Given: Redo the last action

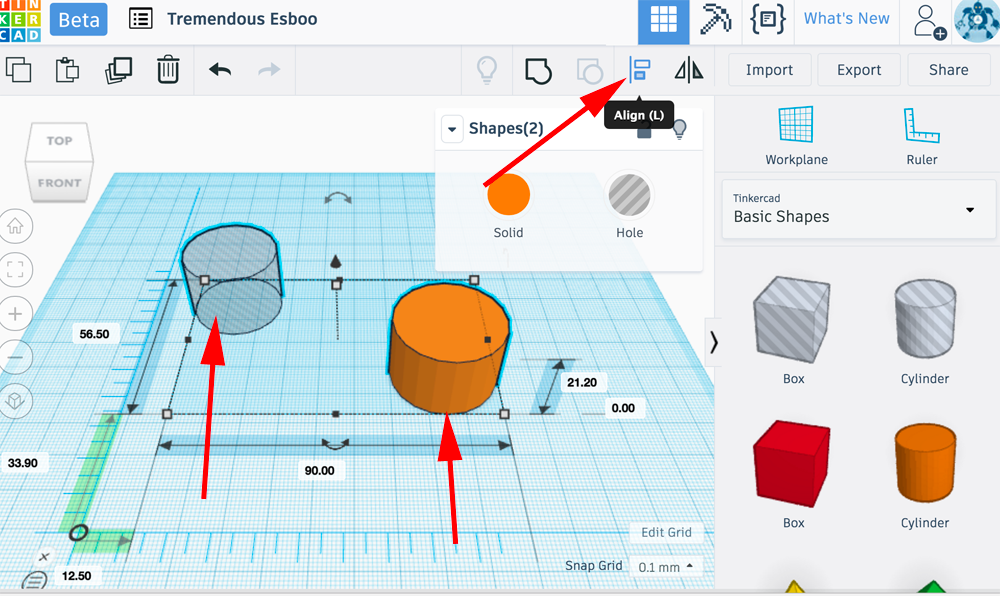Looking at the screenshot, I should (269, 69).
